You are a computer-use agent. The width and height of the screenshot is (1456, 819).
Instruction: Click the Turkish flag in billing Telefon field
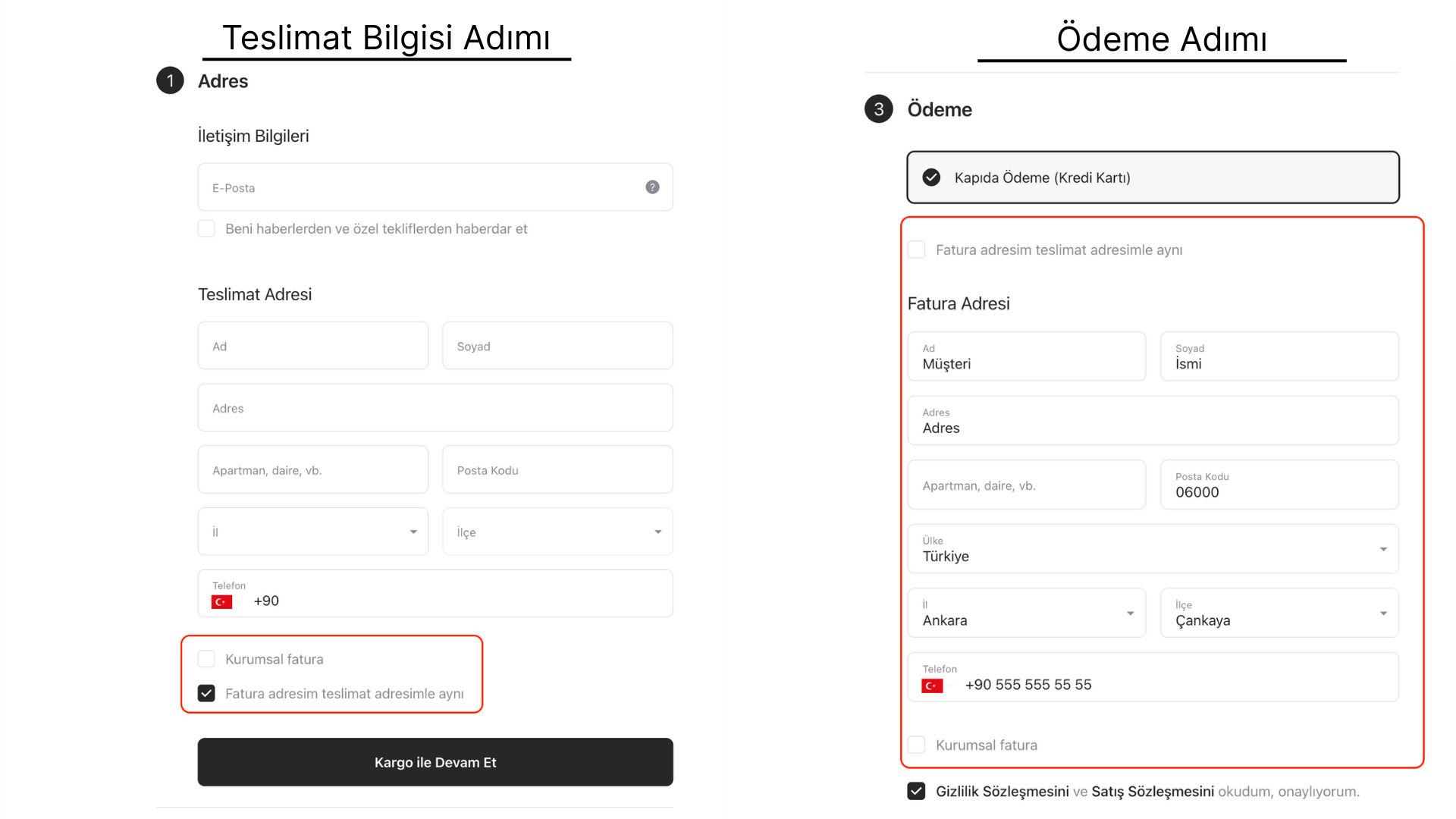click(x=932, y=686)
